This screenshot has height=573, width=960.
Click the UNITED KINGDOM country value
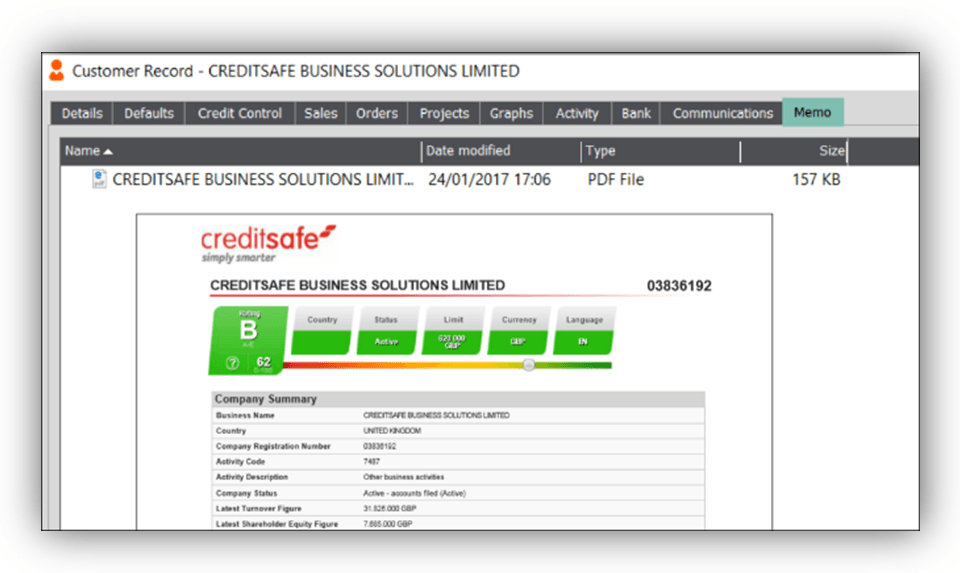click(x=392, y=431)
